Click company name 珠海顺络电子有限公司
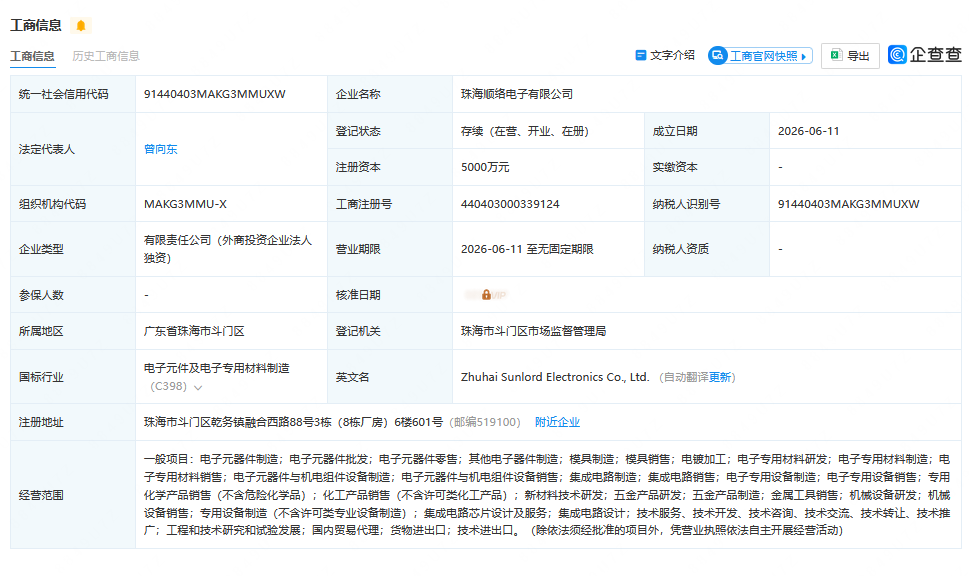 [517, 94]
